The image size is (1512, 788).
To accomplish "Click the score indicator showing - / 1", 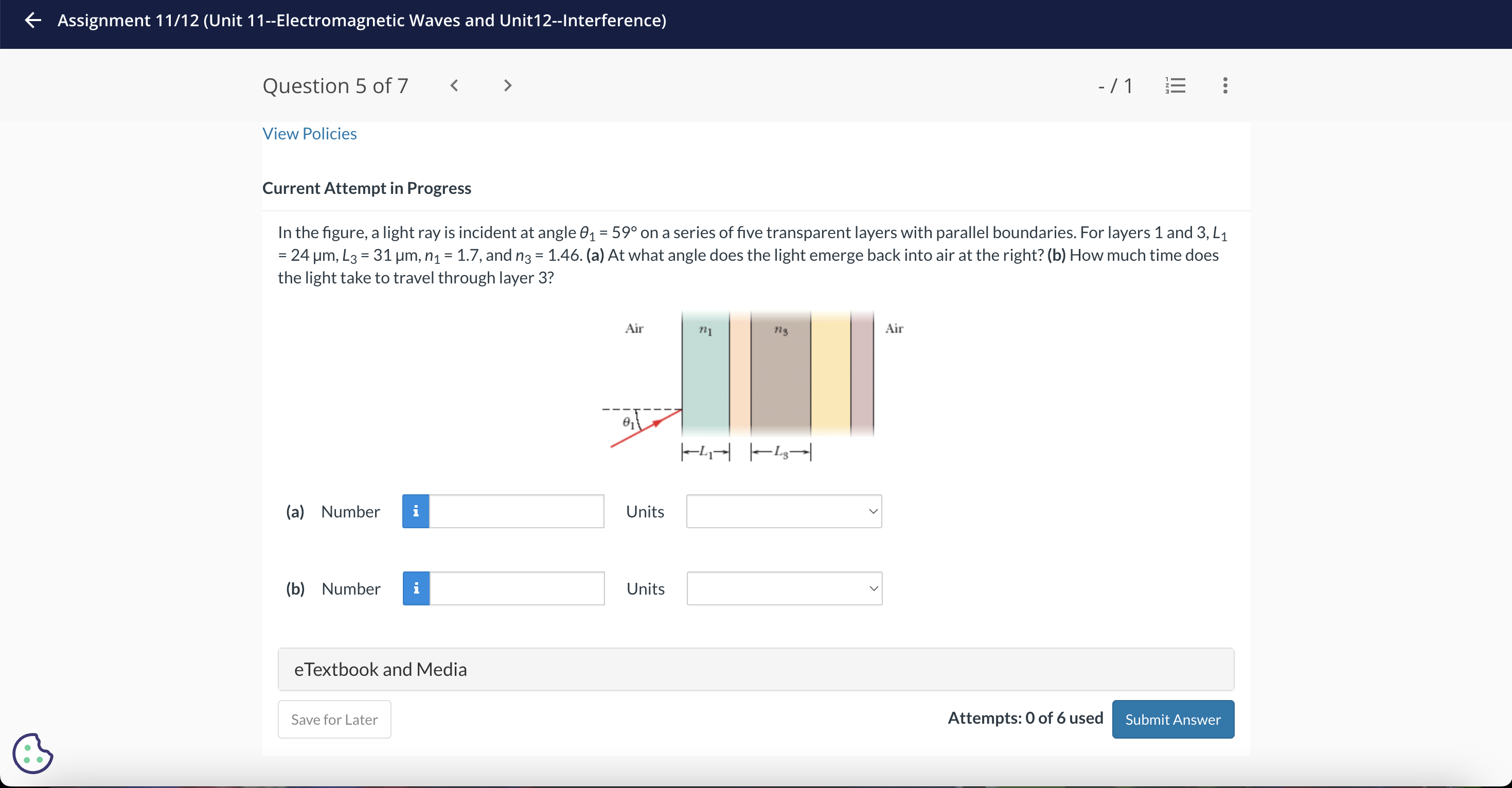I will tap(1114, 86).
